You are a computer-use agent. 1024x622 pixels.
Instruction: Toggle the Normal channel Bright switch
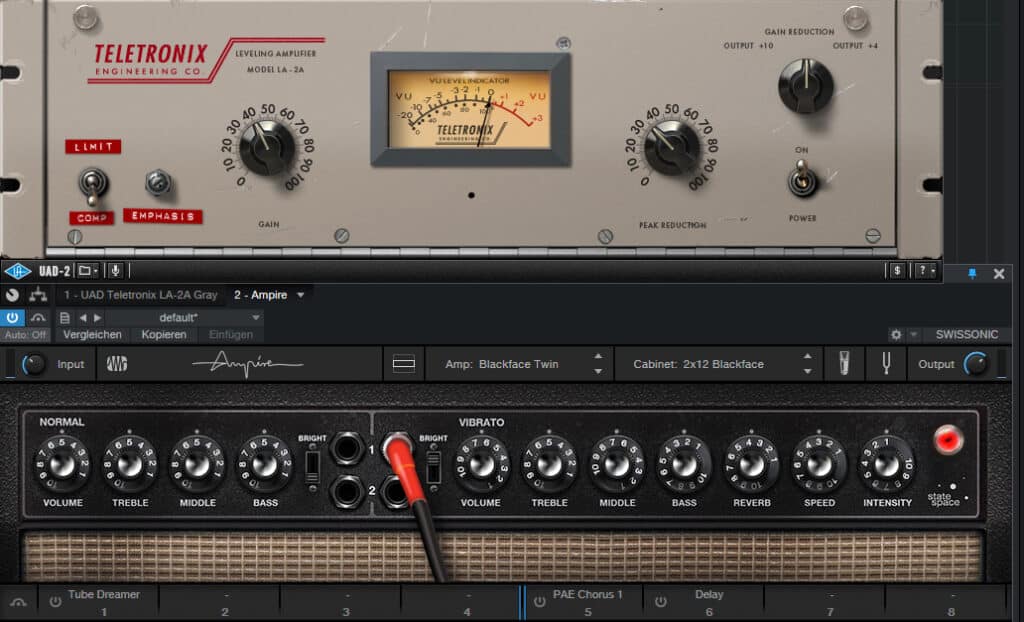click(312, 466)
